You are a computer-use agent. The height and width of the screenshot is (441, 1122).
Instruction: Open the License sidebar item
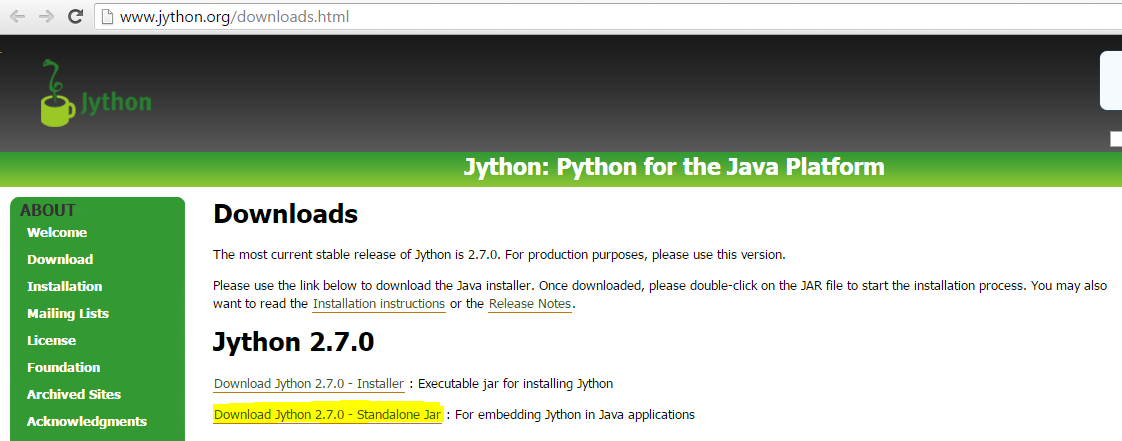(x=52, y=341)
